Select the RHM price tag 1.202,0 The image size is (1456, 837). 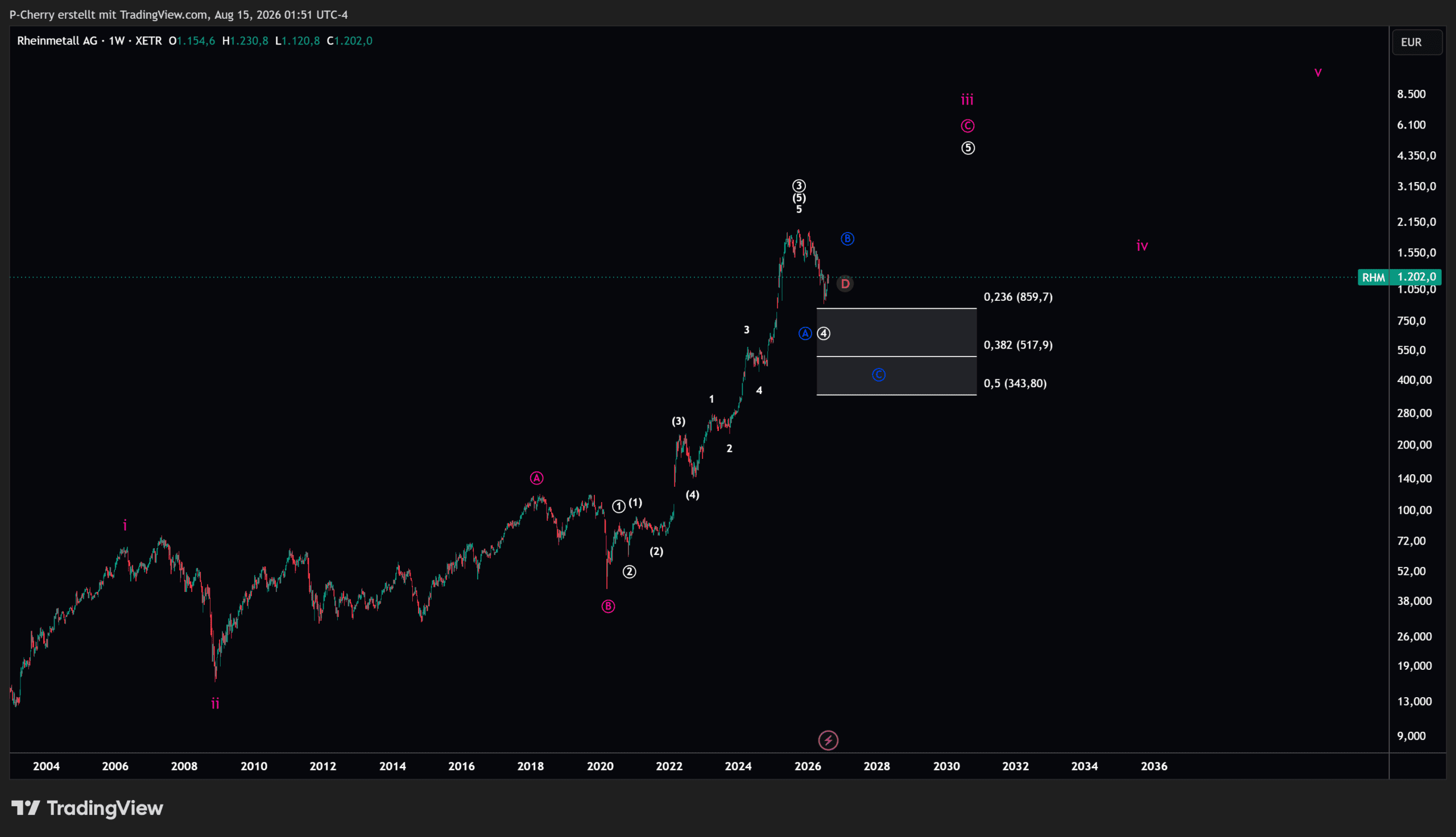(1400, 277)
